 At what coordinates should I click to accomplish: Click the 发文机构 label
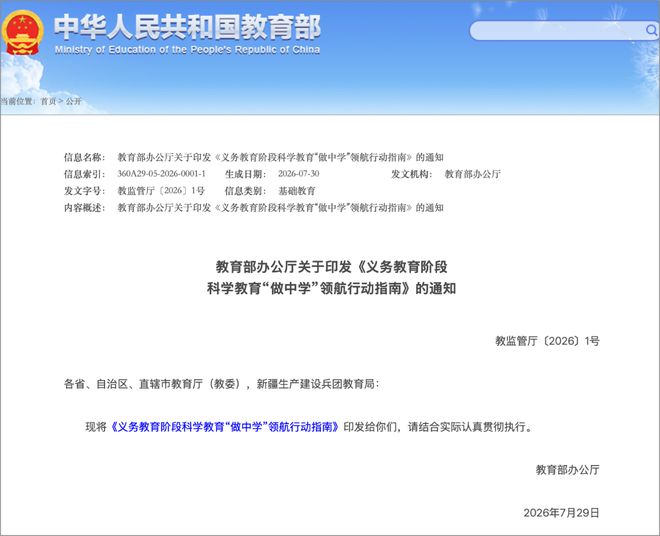[411, 174]
